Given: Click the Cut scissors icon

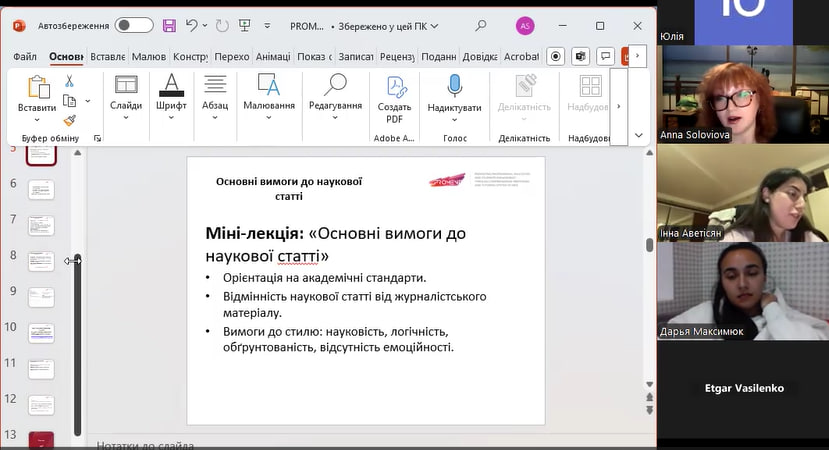Looking at the screenshot, I should [x=69, y=81].
